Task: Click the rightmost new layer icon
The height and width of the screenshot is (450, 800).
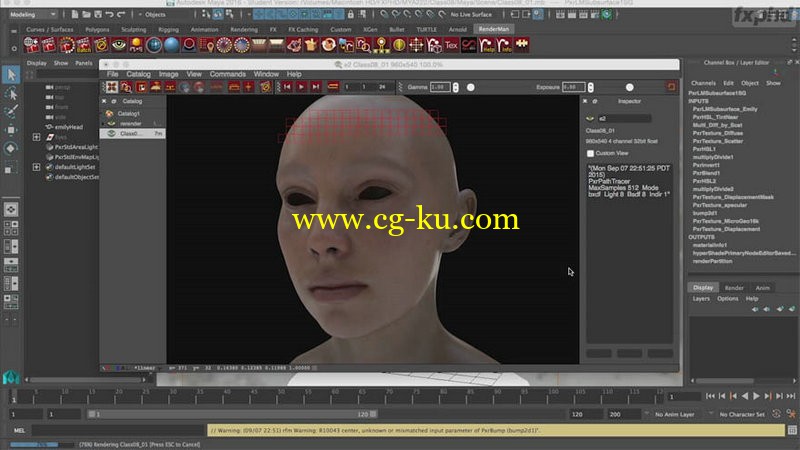Action: click(x=792, y=309)
